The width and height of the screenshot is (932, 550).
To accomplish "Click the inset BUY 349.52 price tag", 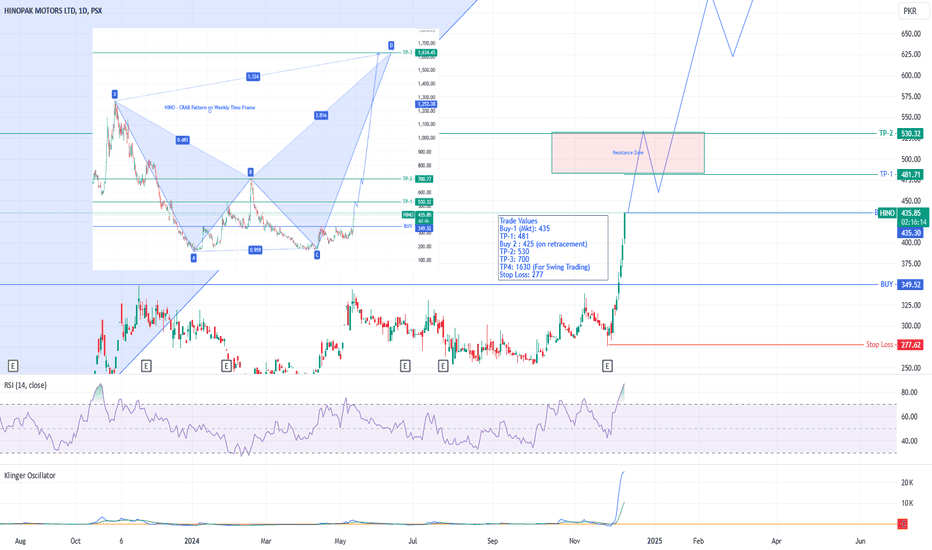I will click(x=424, y=227).
